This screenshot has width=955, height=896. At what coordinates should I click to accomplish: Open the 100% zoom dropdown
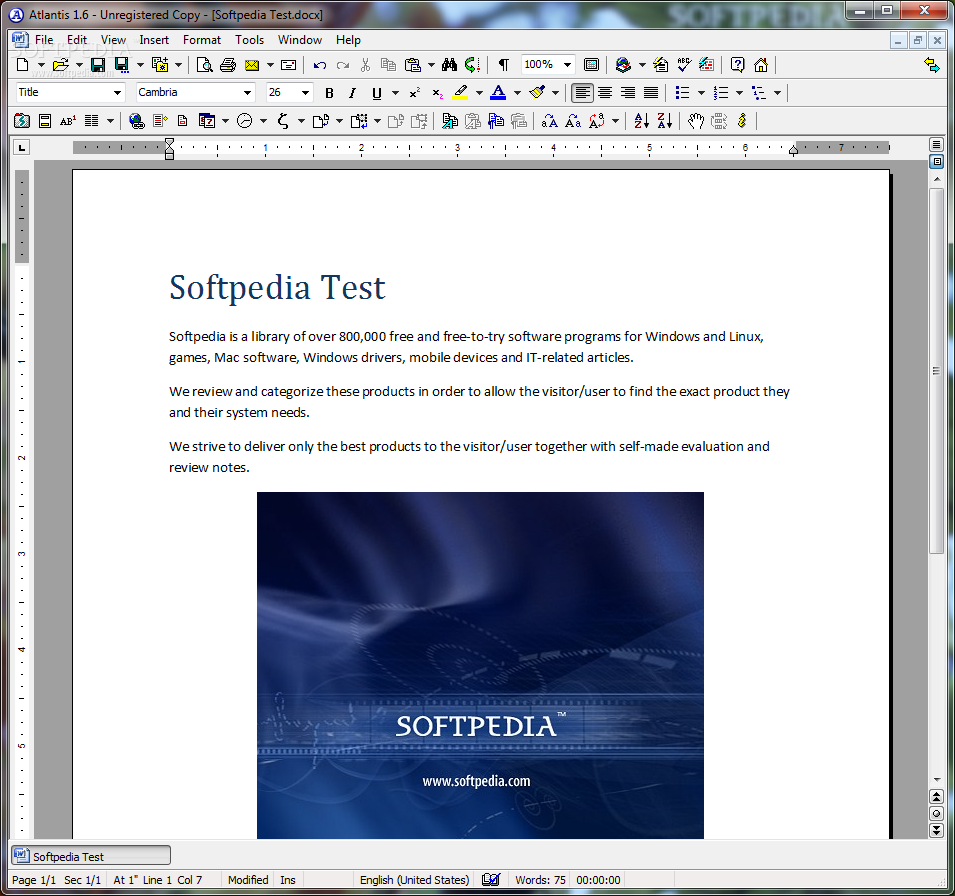point(567,65)
